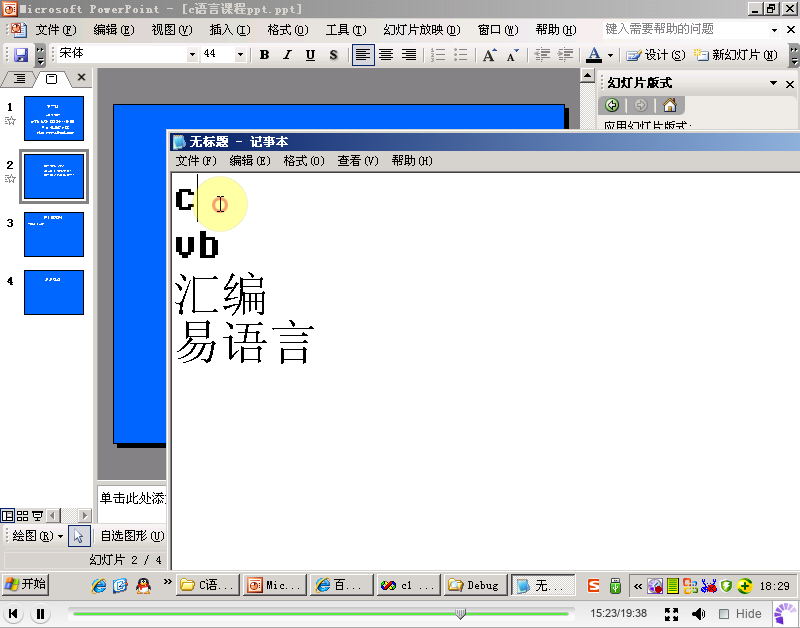Screen dimensions: 800x628
Task: Click the increase font size icon
Action: pyautogui.click(x=489, y=55)
